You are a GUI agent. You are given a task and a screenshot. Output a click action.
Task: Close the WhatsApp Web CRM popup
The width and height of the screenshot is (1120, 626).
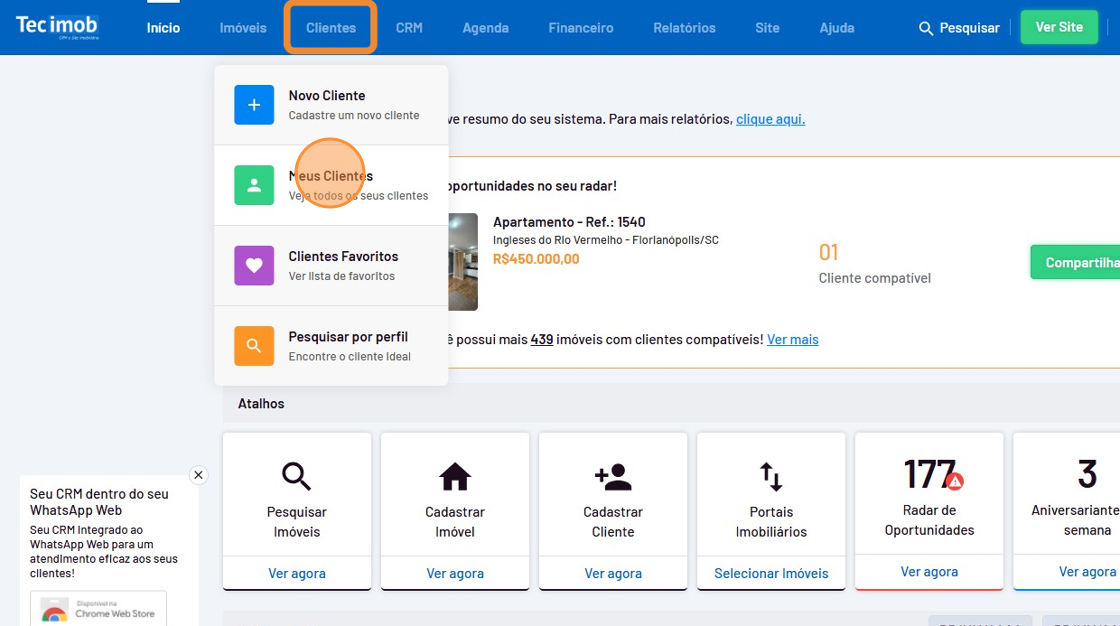coord(198,475)
